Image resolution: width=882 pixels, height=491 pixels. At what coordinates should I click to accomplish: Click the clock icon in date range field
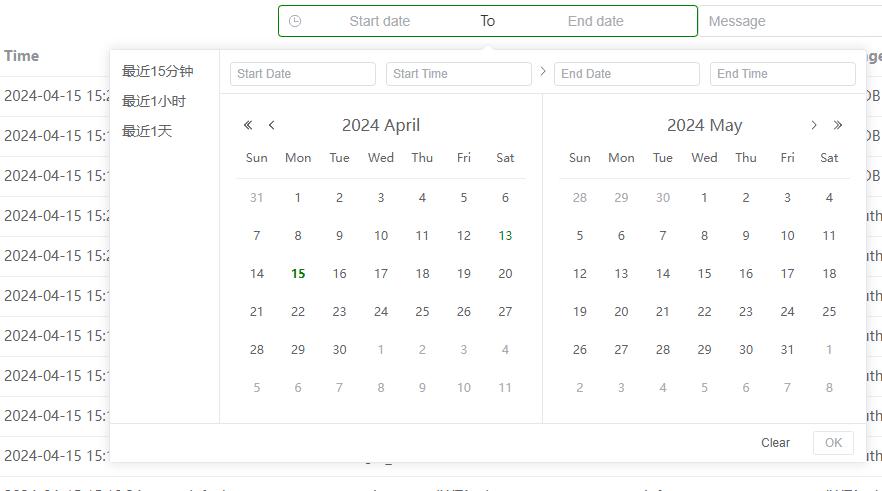click(295, 21)
